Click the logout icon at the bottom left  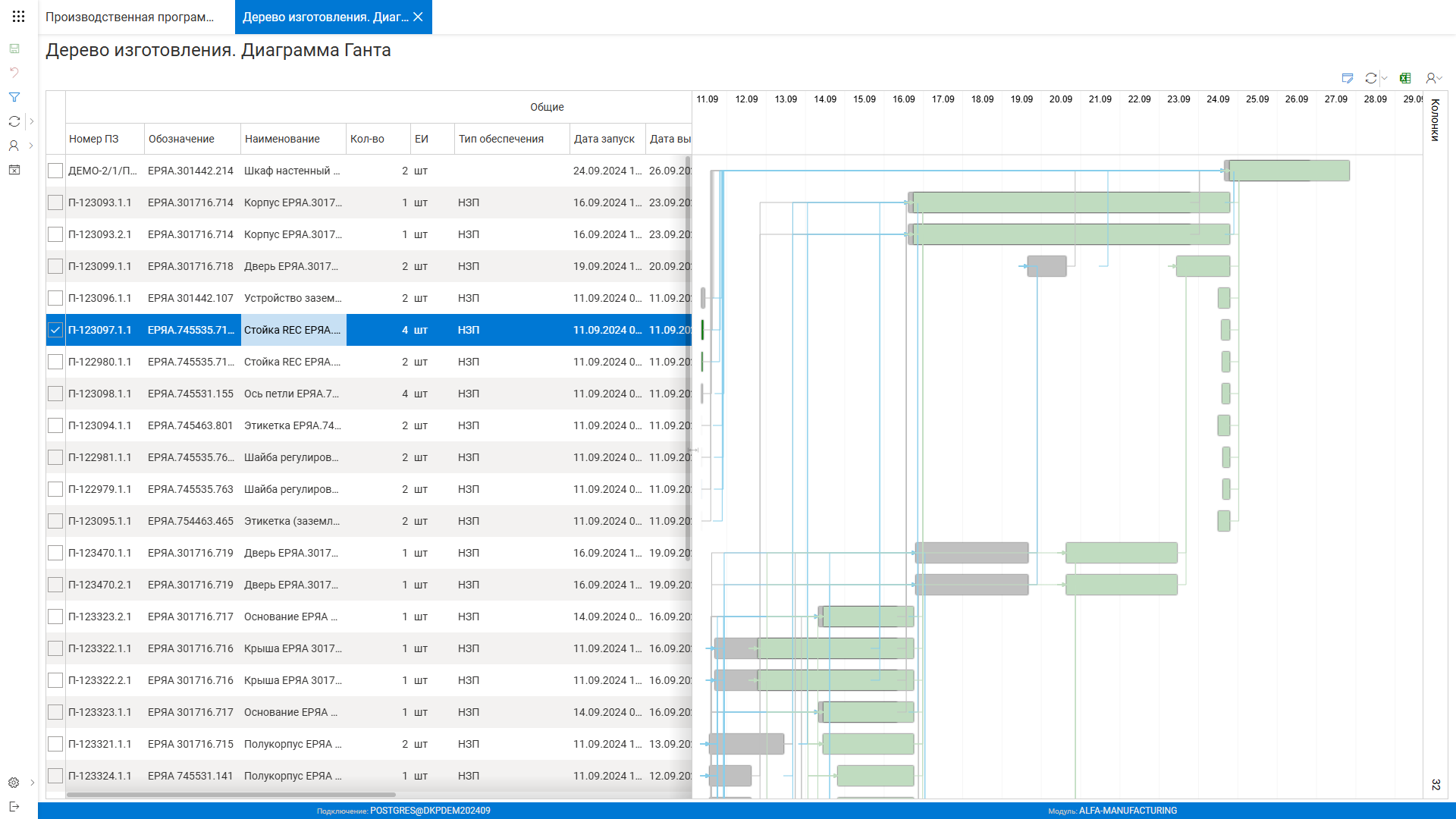point(14,806)
